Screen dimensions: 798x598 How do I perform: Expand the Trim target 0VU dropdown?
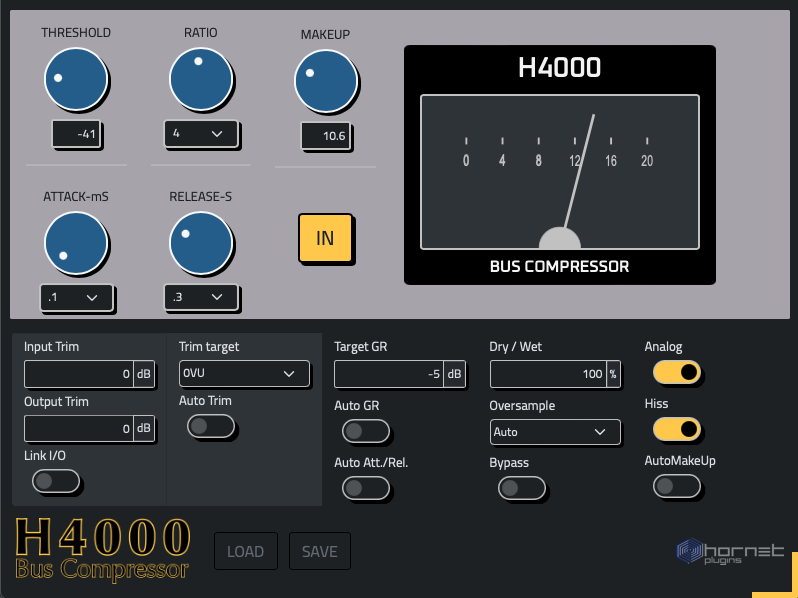coord(238,374)
